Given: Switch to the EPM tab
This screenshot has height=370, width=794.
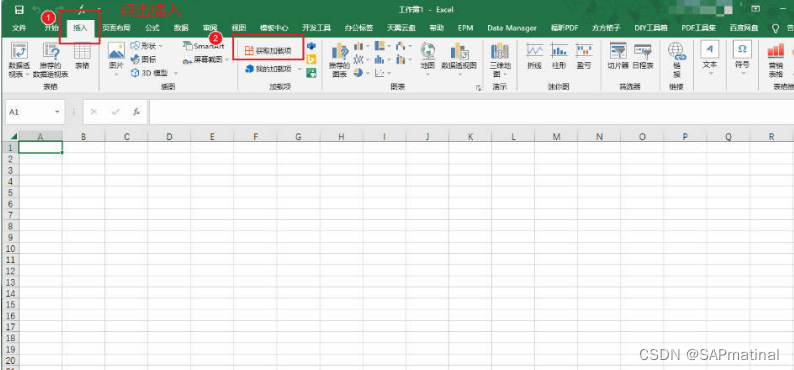Looking at the screenshot, I should point(465,28).
